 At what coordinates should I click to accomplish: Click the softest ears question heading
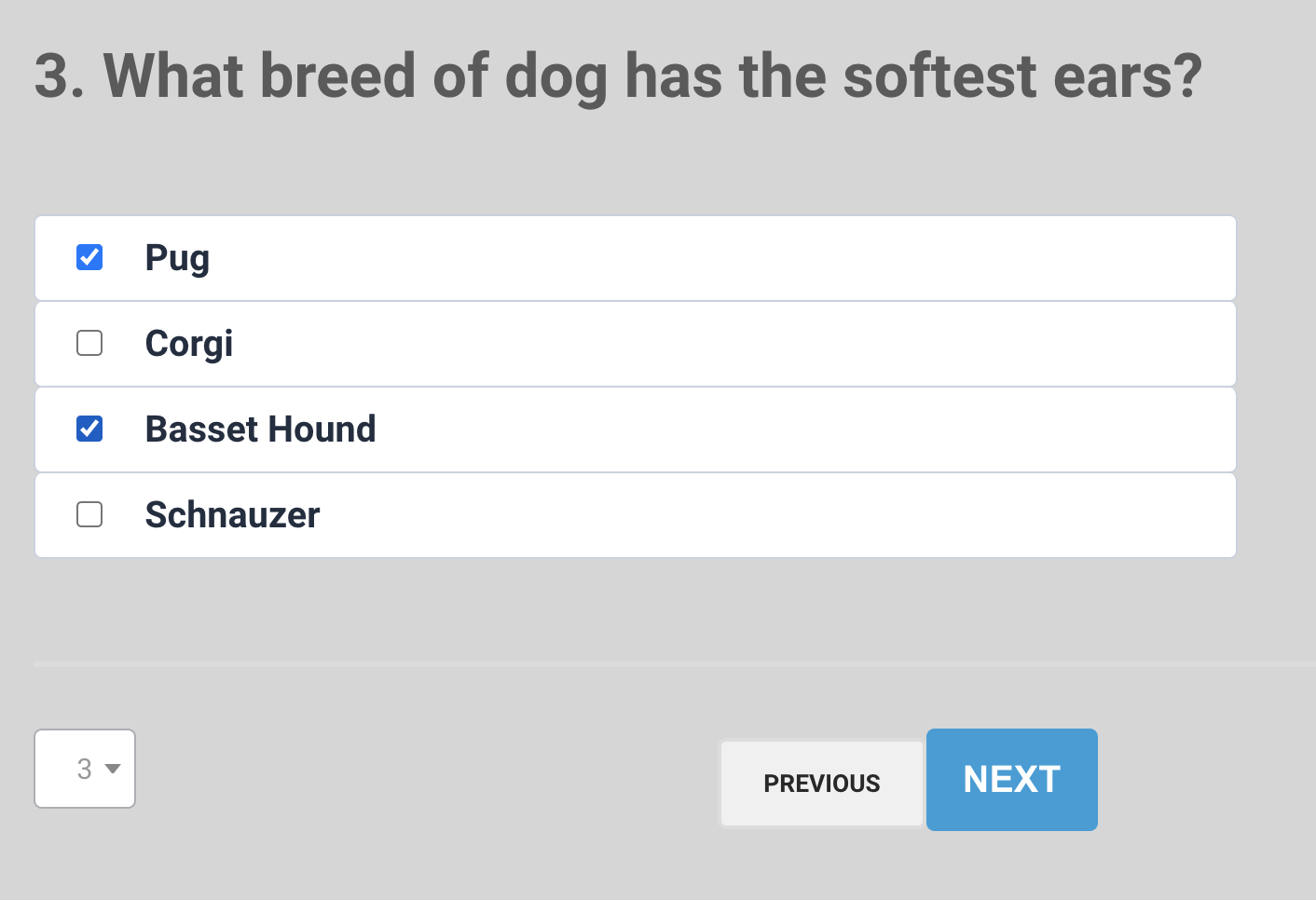[x=652, y=75]
